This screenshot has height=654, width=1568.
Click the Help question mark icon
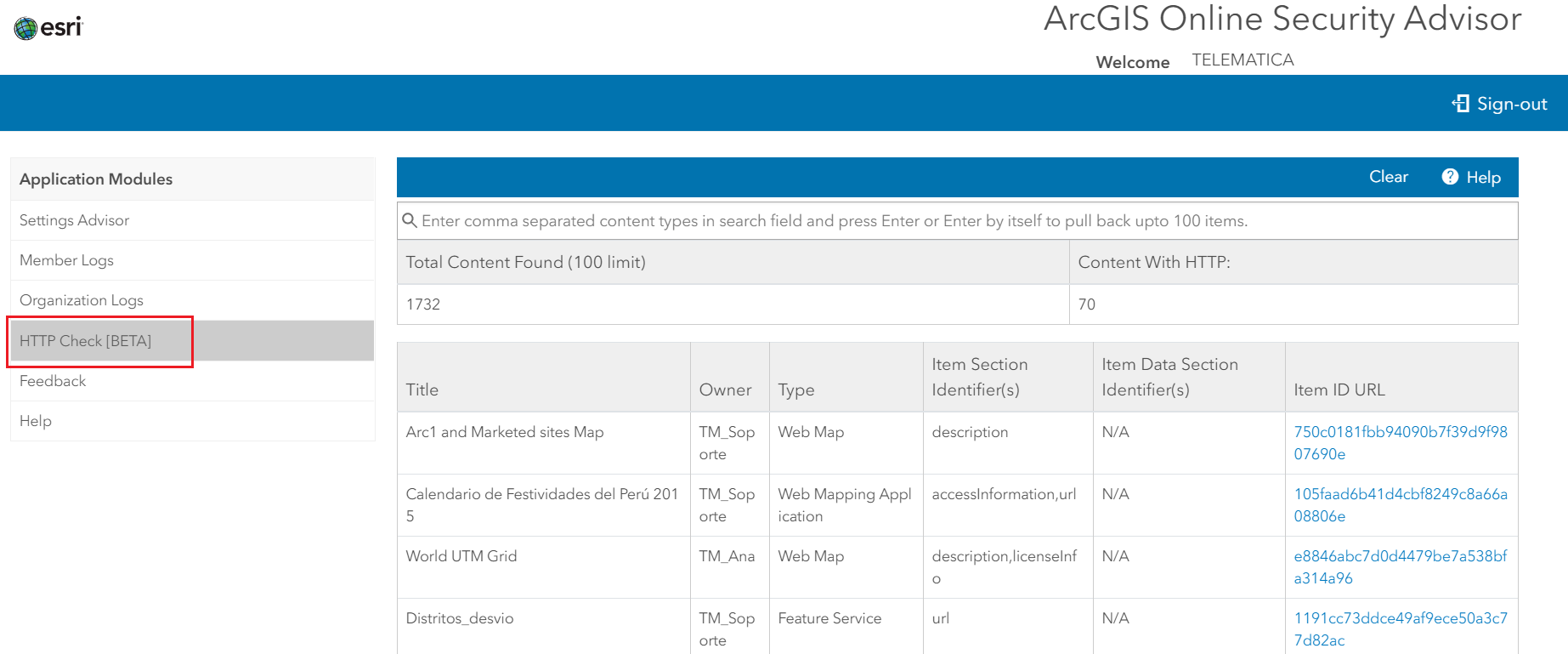click(x=1450, y=177)
